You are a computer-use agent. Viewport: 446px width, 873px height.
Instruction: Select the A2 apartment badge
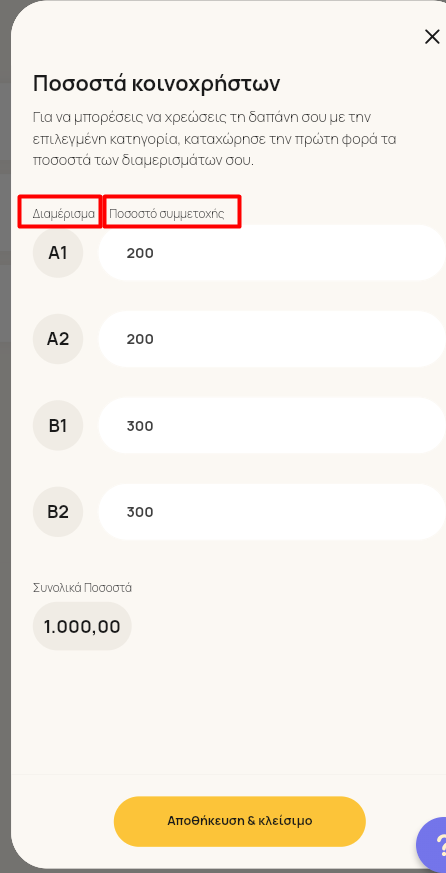coord(58,339)
